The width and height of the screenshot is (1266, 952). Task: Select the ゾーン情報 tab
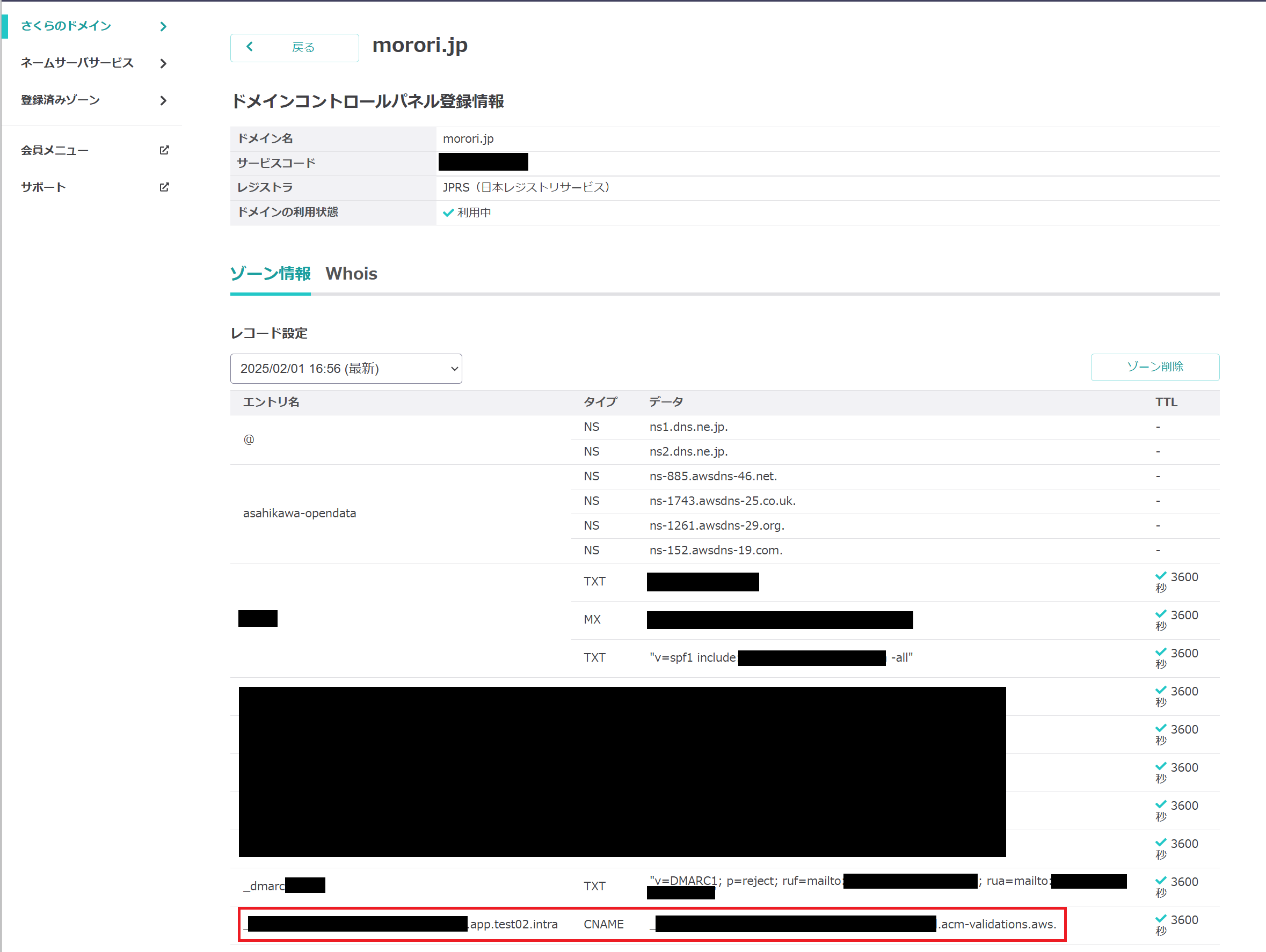(x=270, y=274)
